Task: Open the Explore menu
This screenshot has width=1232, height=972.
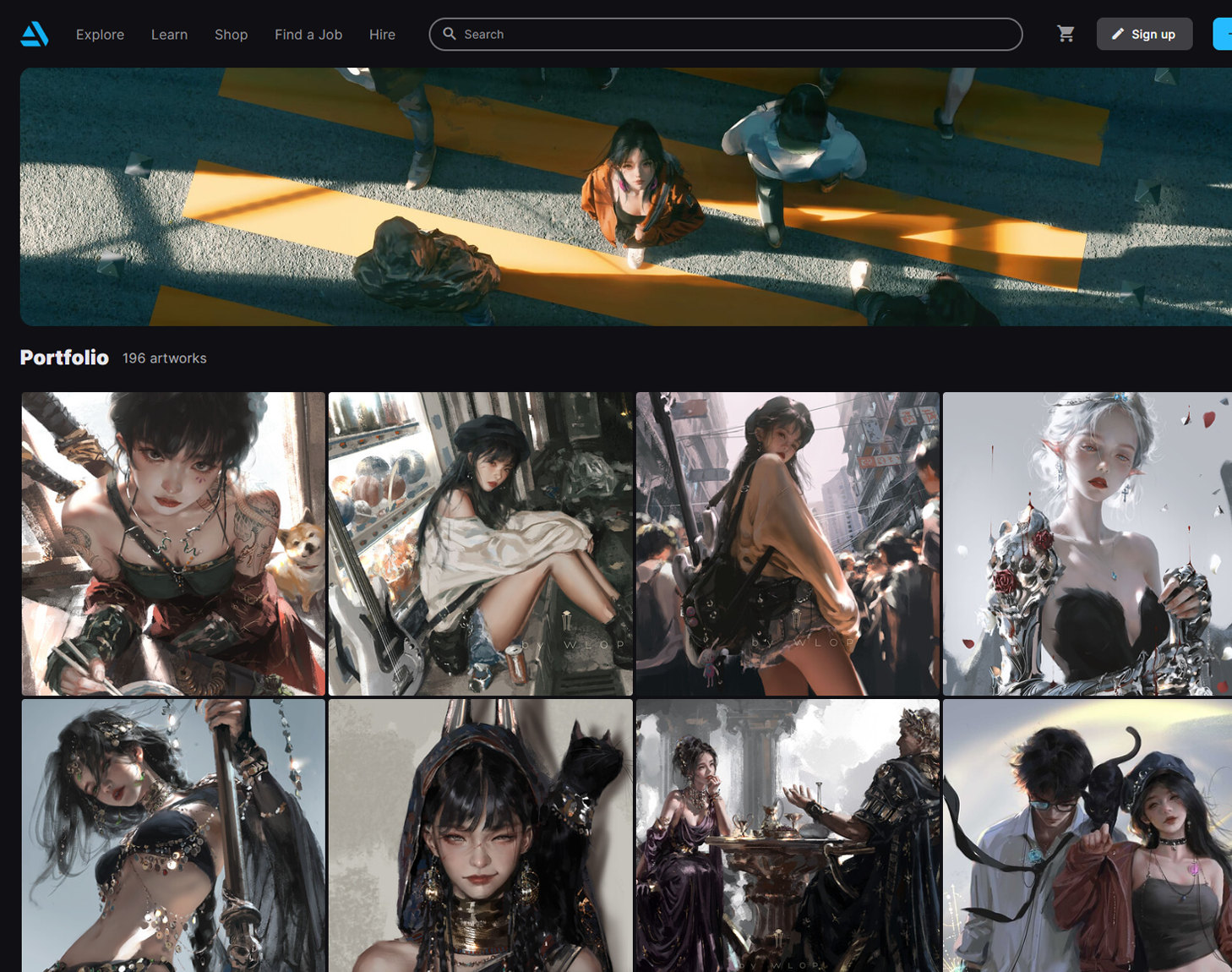Action: pyautogui.click(x=100, y=35)
